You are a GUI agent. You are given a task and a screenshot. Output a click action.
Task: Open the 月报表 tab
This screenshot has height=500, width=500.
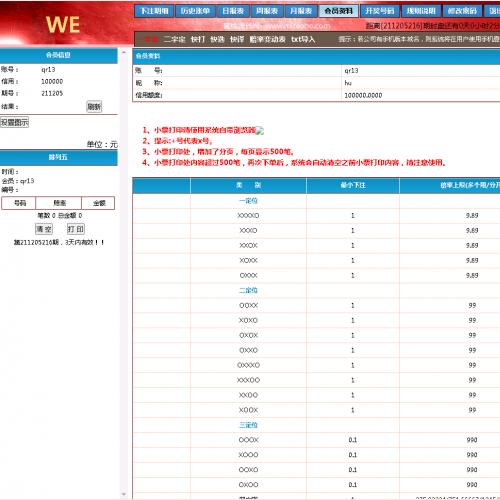coord(301,11)
